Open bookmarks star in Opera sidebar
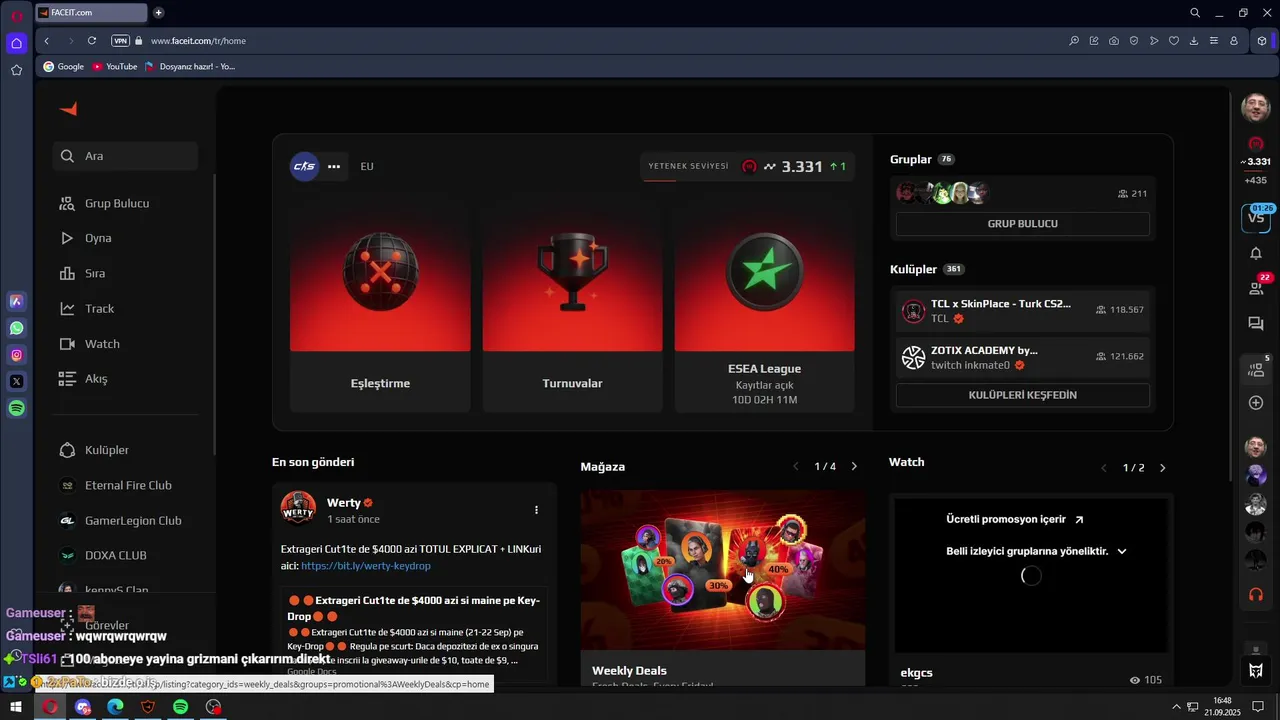Screen dimensions: 1280x720 [16, 70]
